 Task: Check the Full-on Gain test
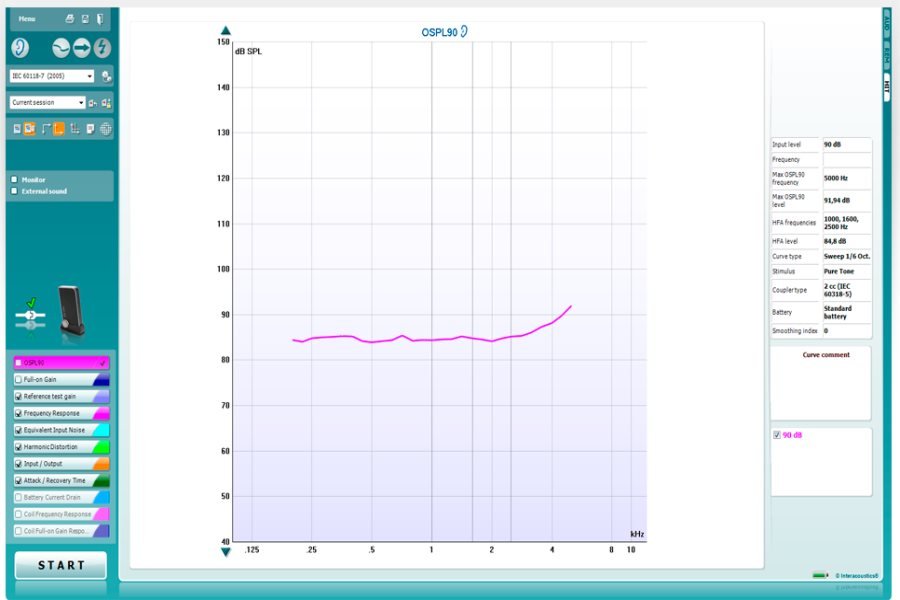pyautogui.click(x=18, y=380)
